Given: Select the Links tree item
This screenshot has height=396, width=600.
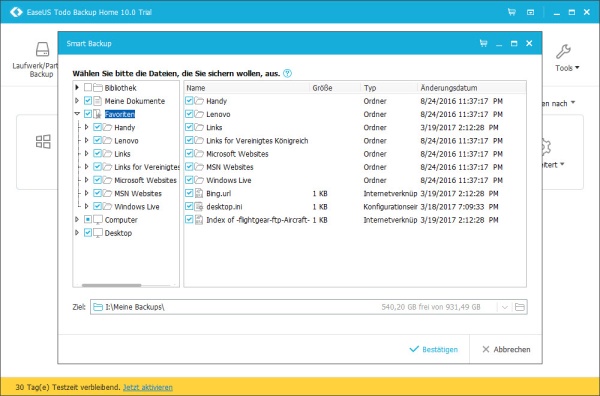Looking at the screenshot, I should pyautogui.click(x=122, y=153).
